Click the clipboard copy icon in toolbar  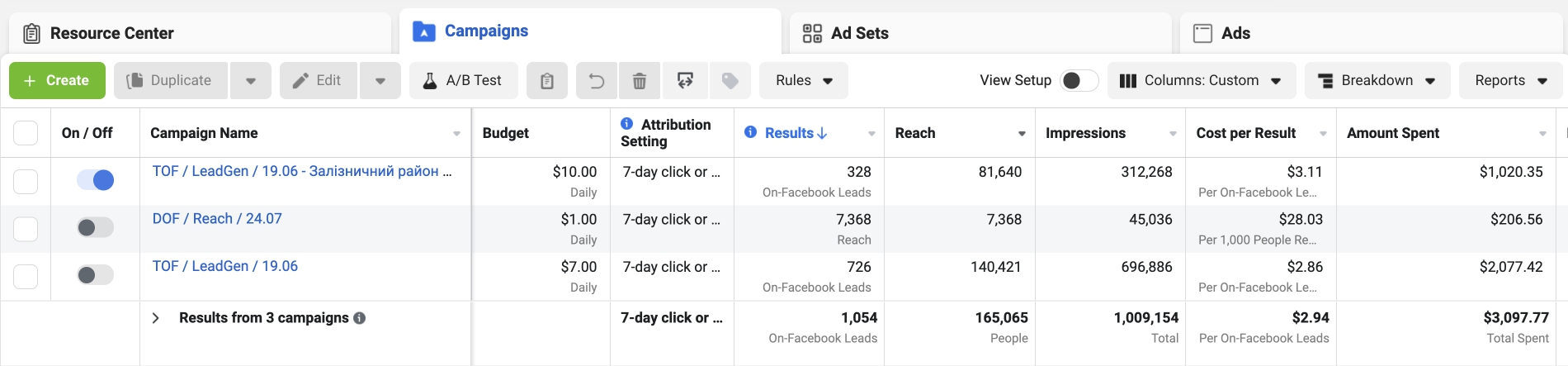tap(547, 81)
